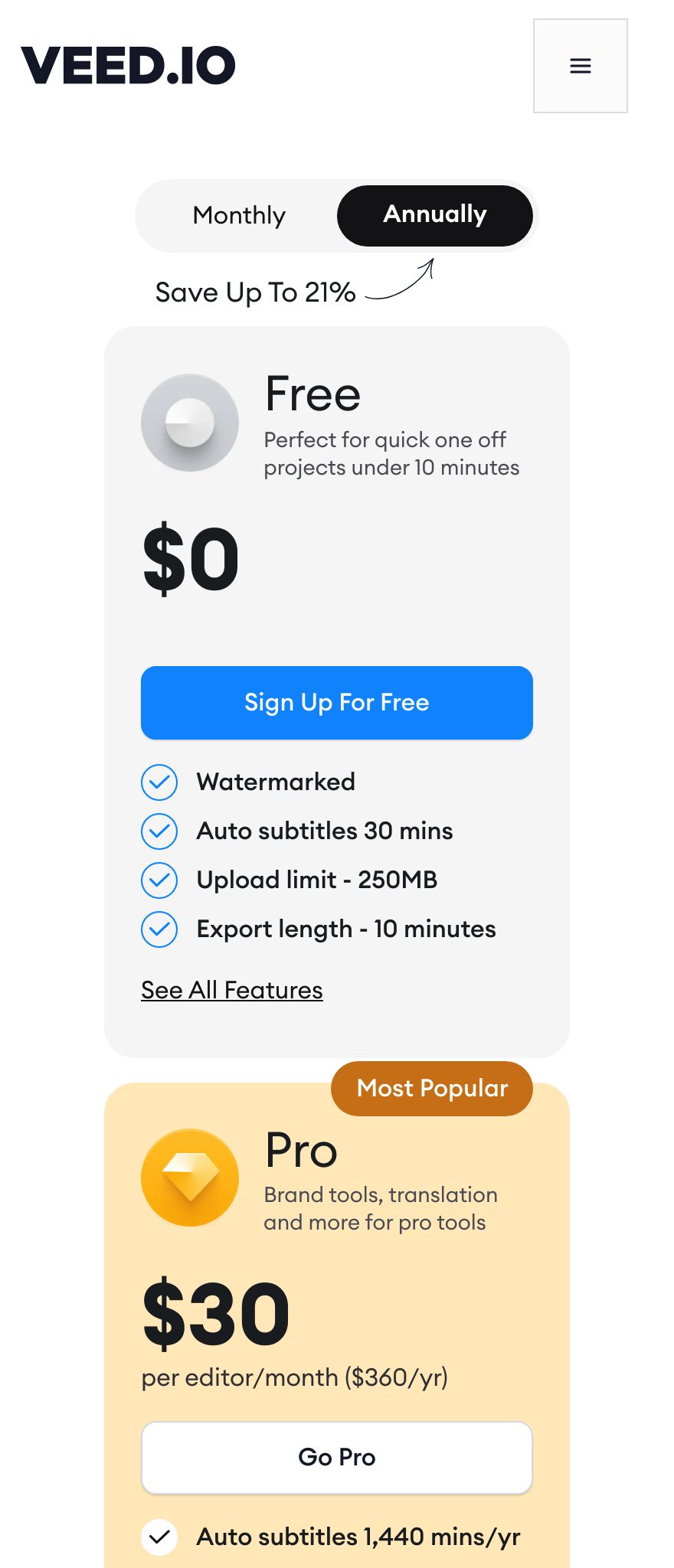Switch billing to Monthly
The image size is (674, 1568).
point(239,216)
